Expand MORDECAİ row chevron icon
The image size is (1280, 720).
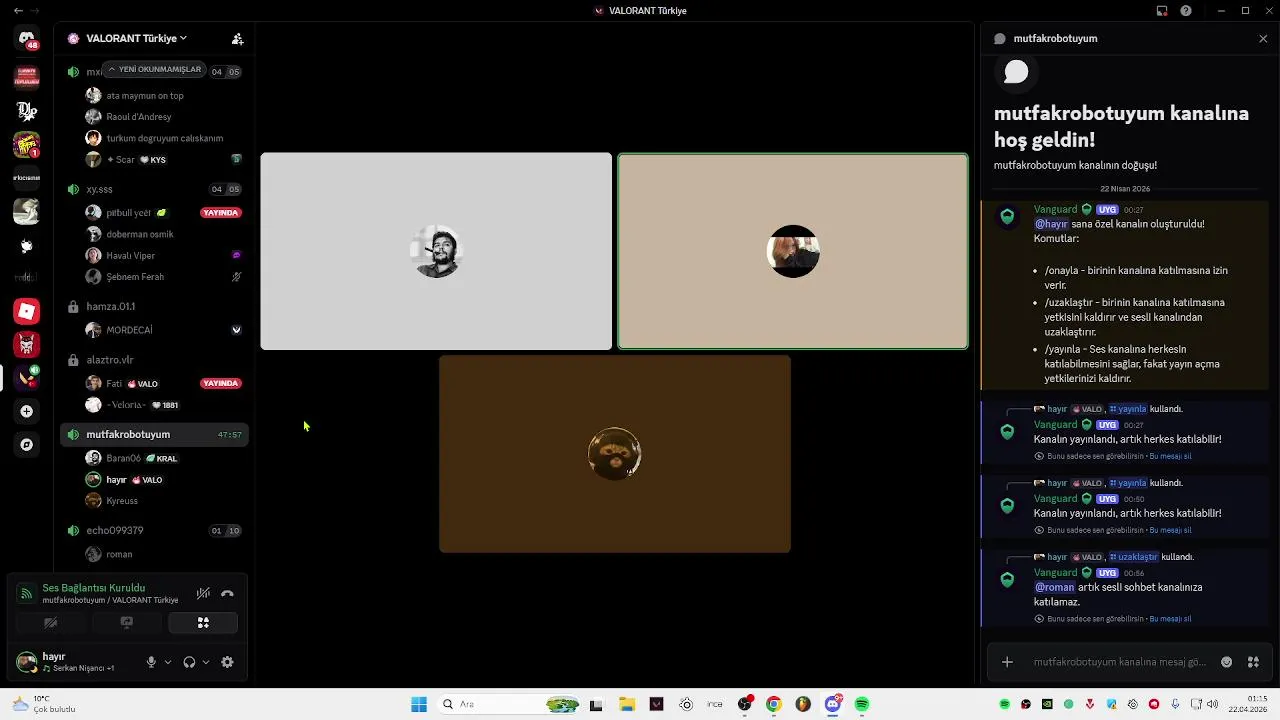(236, 330)
